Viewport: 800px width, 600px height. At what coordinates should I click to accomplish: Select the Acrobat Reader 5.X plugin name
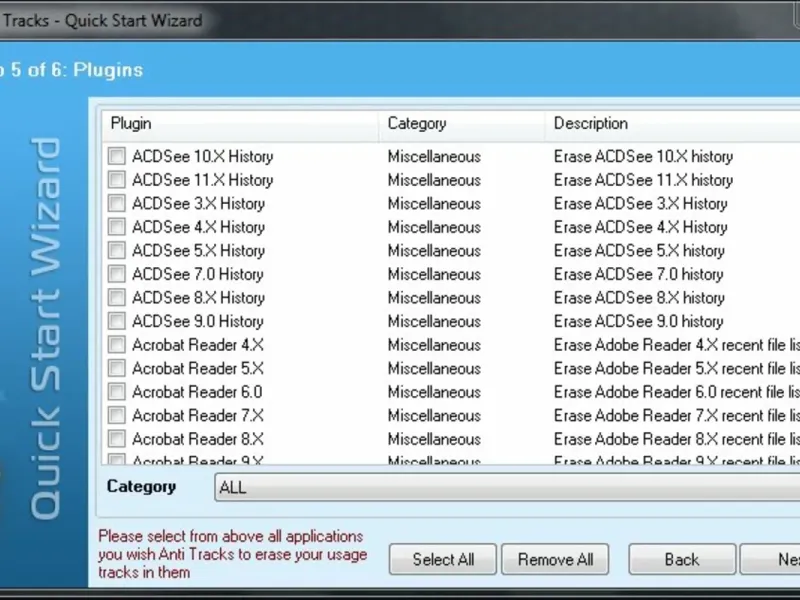pos(198,368)
